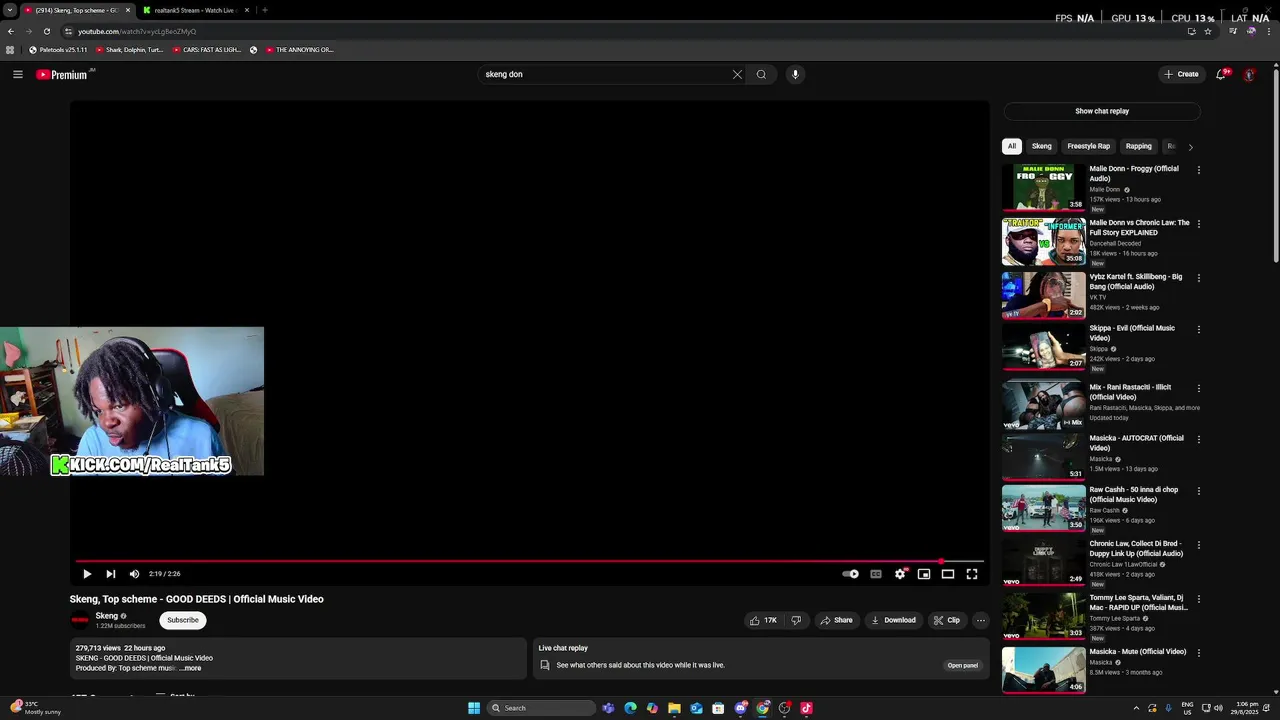Open the browser tab search dropdown
The height and width of the screenshot is (720, 1280).
coord(10,10)
